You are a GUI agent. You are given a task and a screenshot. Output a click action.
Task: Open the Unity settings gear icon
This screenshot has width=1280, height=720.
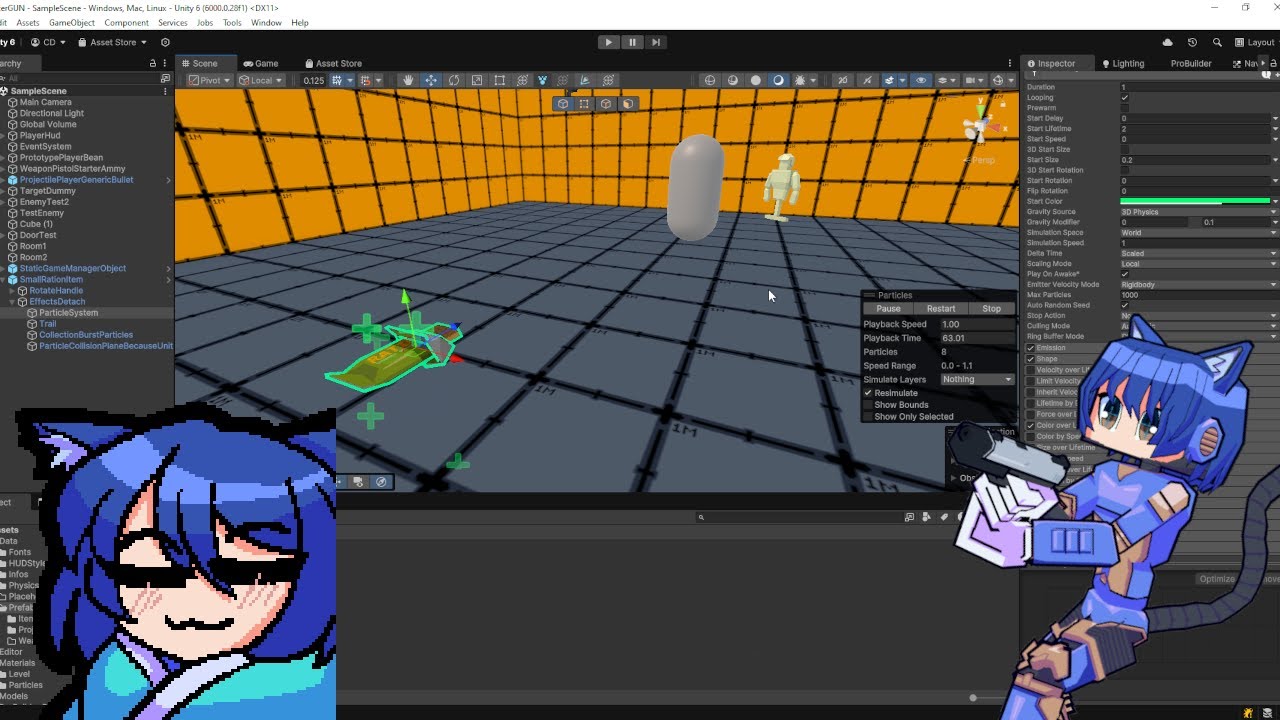pos(165,42)
